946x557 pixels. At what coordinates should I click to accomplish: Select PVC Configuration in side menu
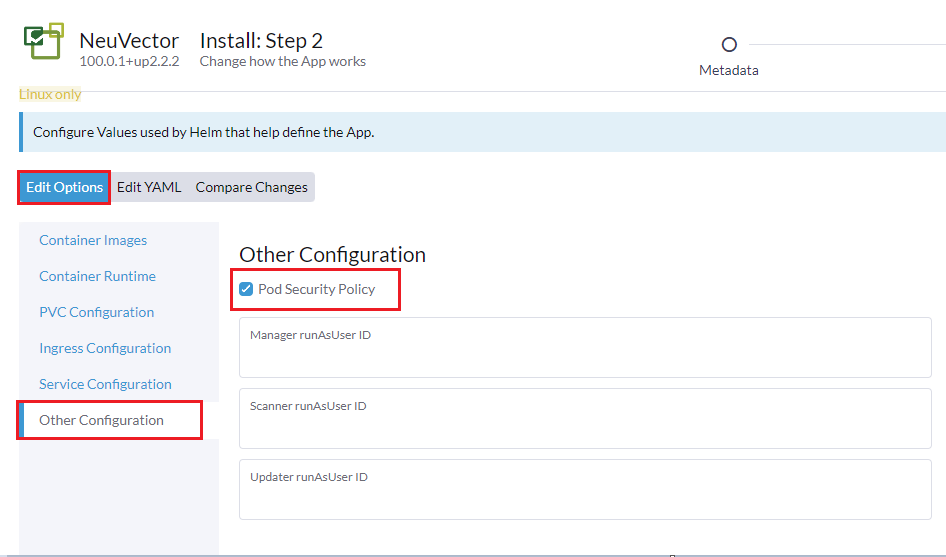(x=96, y=312)
